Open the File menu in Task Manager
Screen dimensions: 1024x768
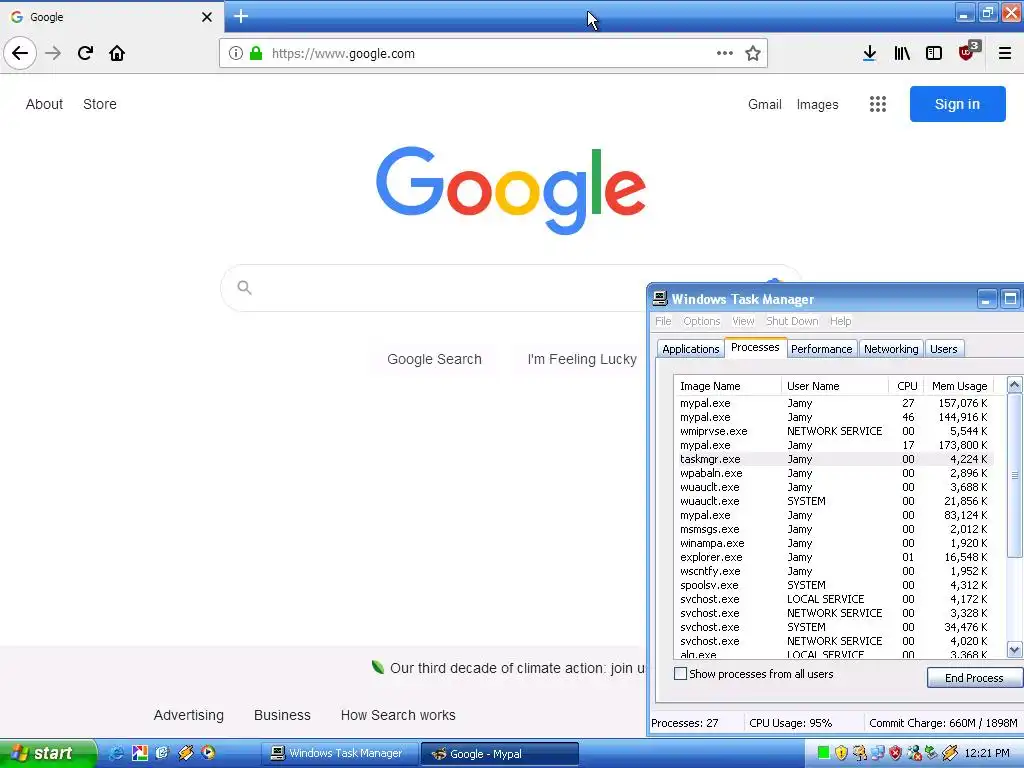pos(663,321)
